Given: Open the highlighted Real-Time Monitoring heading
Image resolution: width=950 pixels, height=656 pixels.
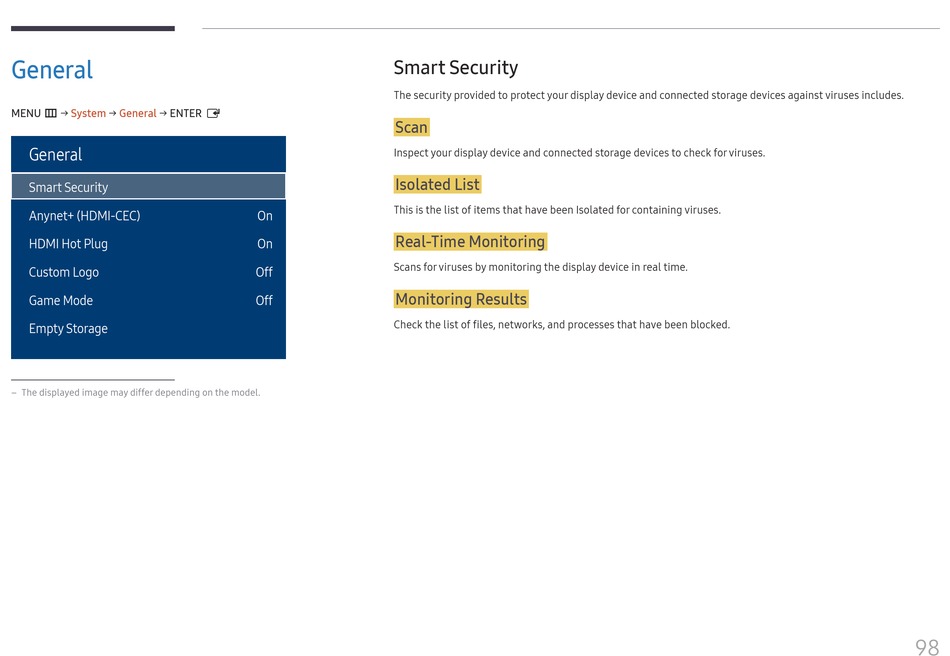Looking at the screenshot, I should (470, 242).
